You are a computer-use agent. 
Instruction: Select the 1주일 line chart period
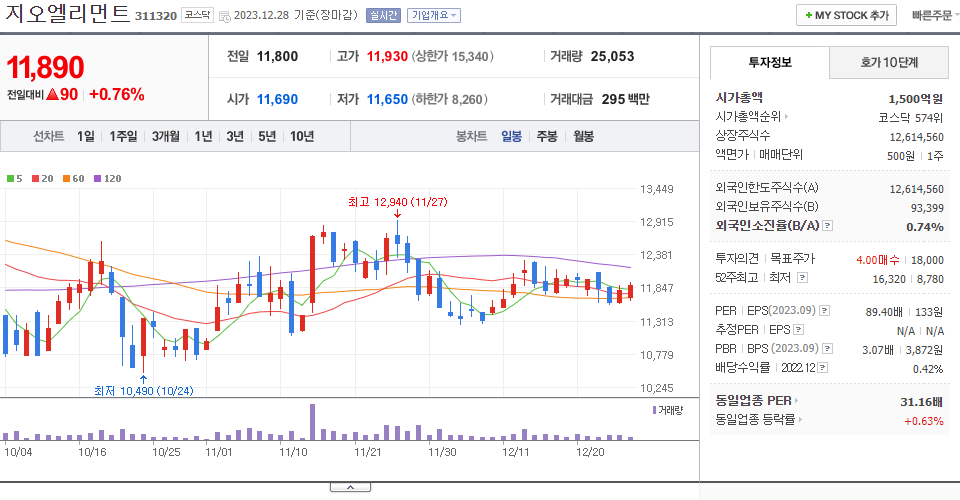point(123,136)
